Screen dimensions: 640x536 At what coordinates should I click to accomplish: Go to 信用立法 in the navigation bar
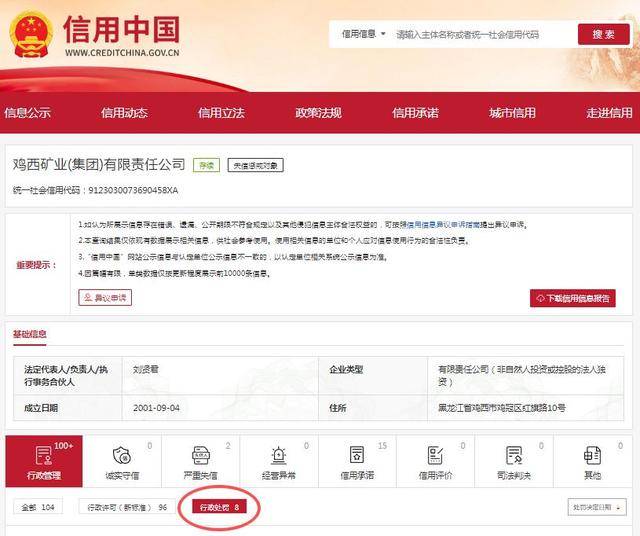(221, 113)
